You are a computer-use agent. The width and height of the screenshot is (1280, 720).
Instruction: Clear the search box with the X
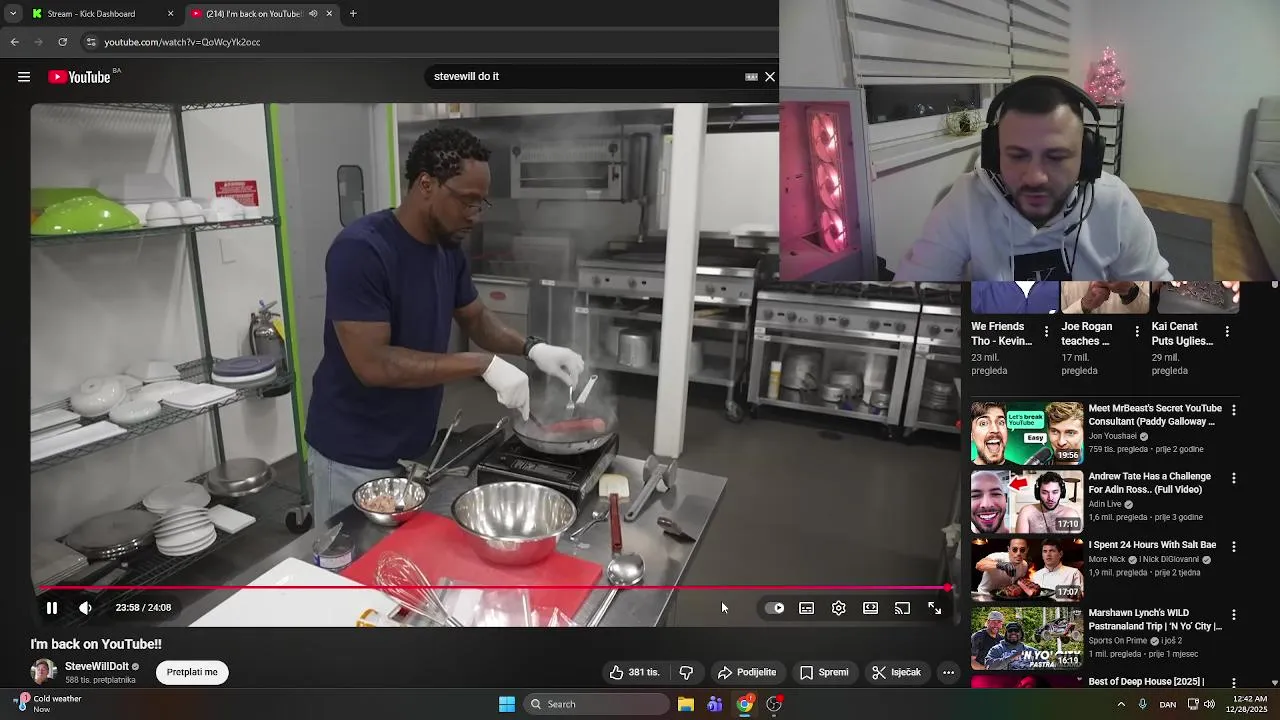pos(770,77)
